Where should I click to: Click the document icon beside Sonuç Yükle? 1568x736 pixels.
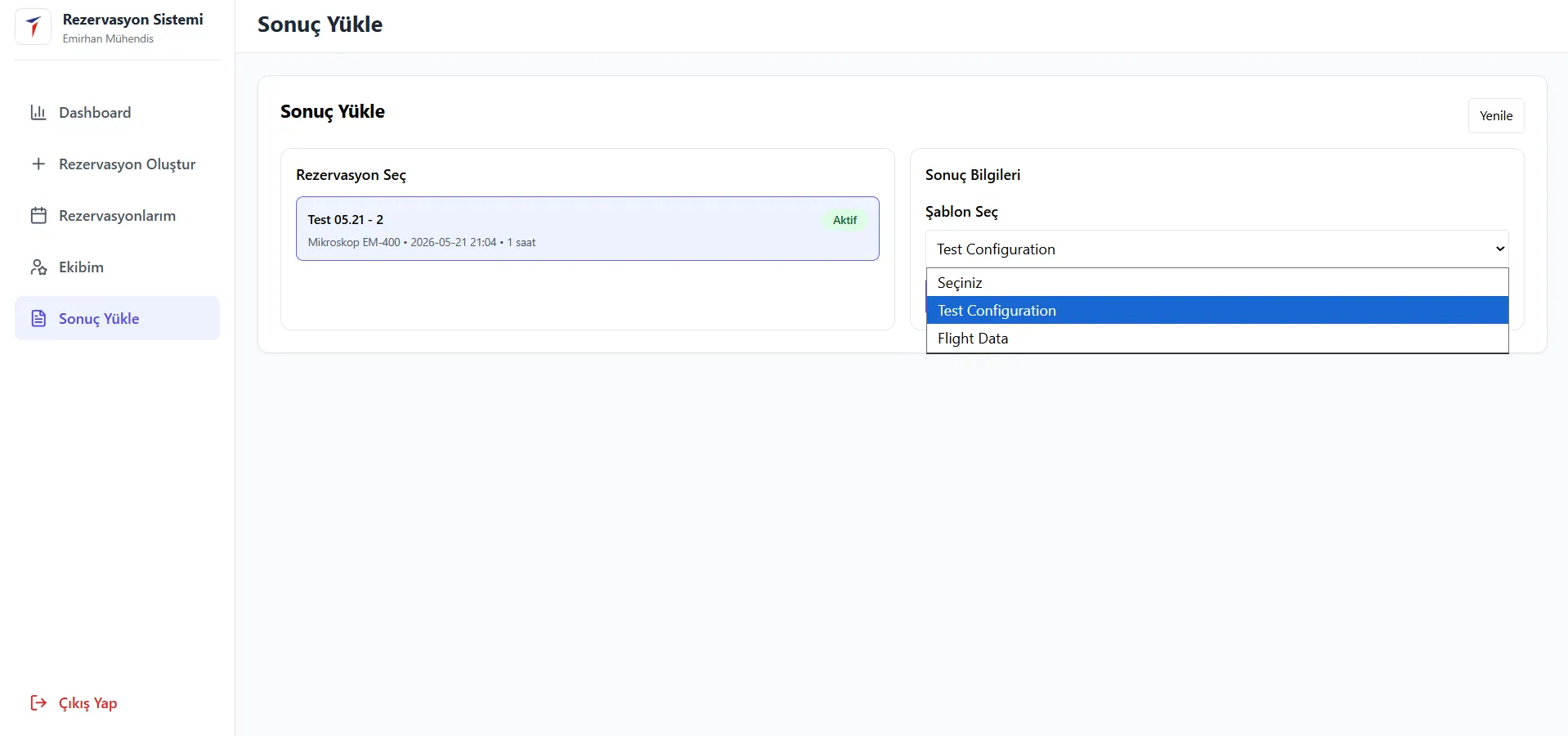38,319
